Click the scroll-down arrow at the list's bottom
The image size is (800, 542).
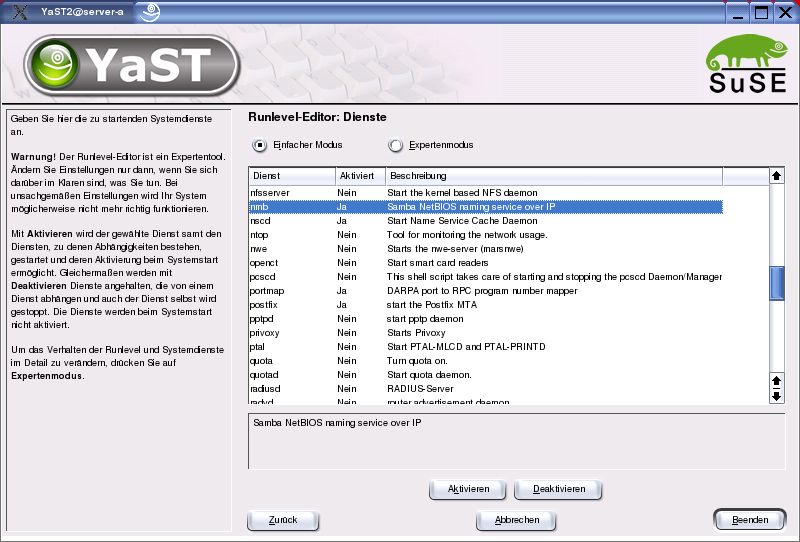point(777,396)
